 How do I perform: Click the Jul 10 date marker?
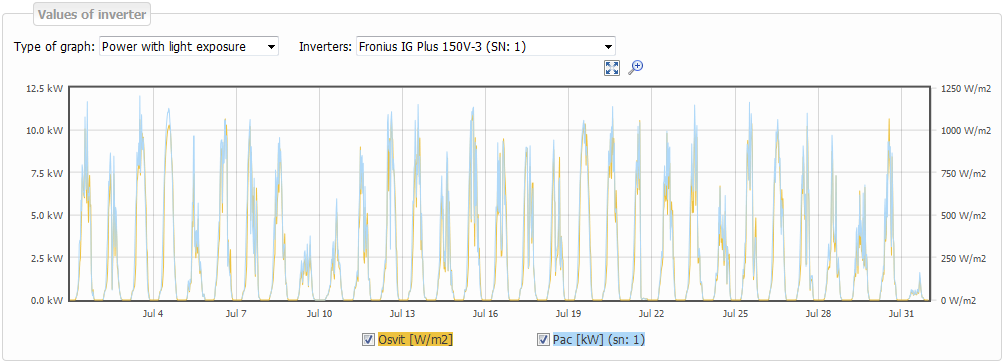point(320,314)
